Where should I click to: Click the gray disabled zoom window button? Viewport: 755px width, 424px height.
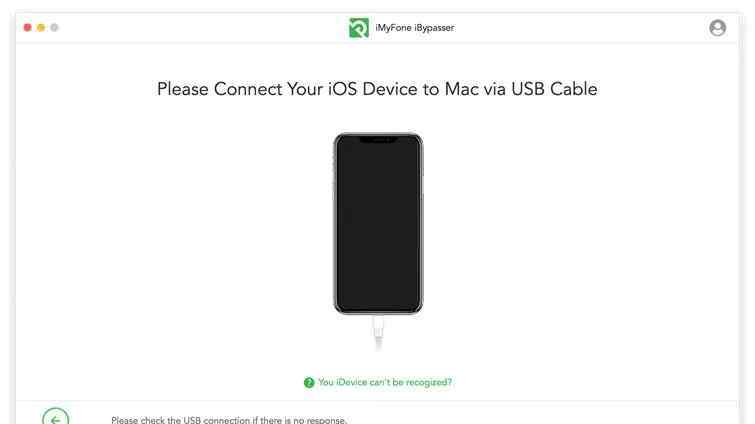pyautogui.click(x=54, y=27)
